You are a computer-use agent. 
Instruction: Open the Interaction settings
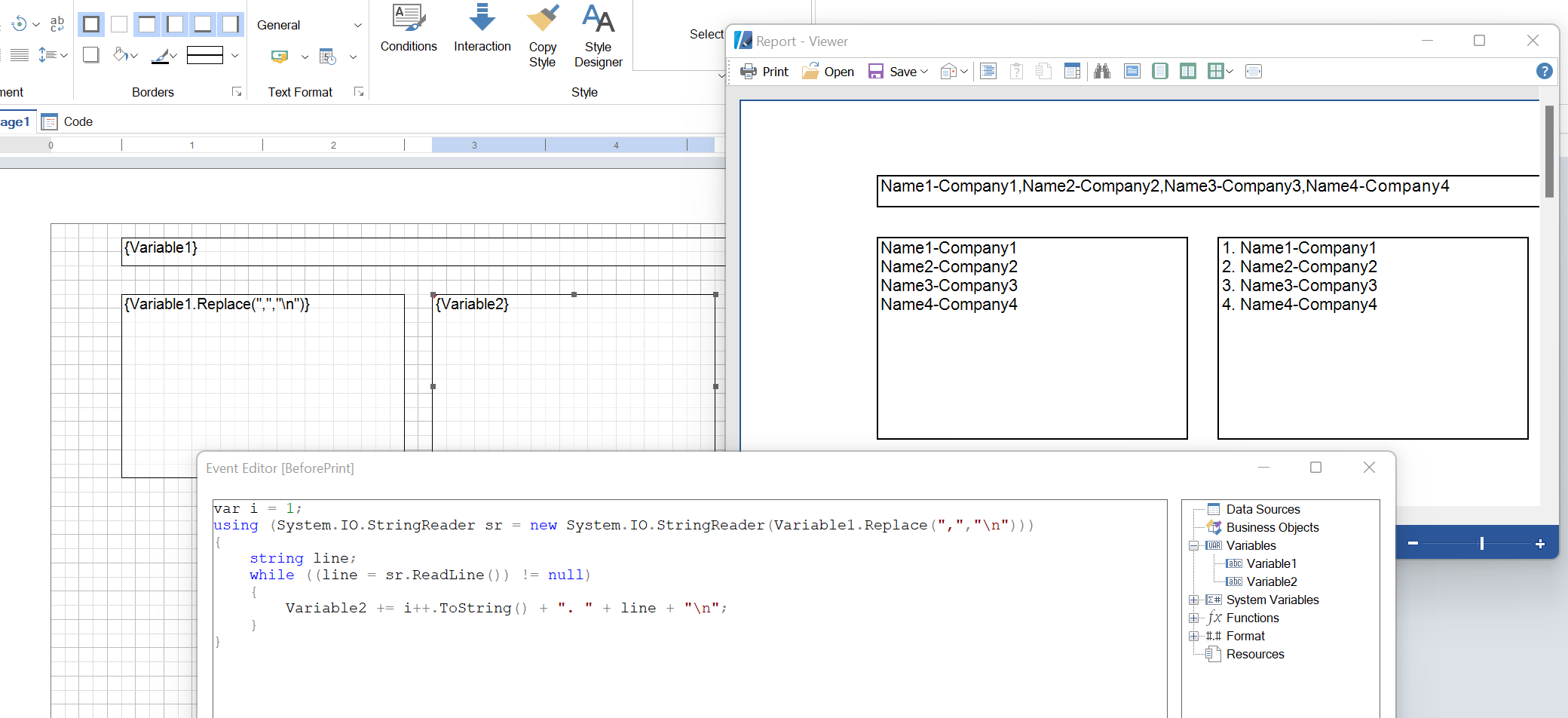(x=482, y=30)
